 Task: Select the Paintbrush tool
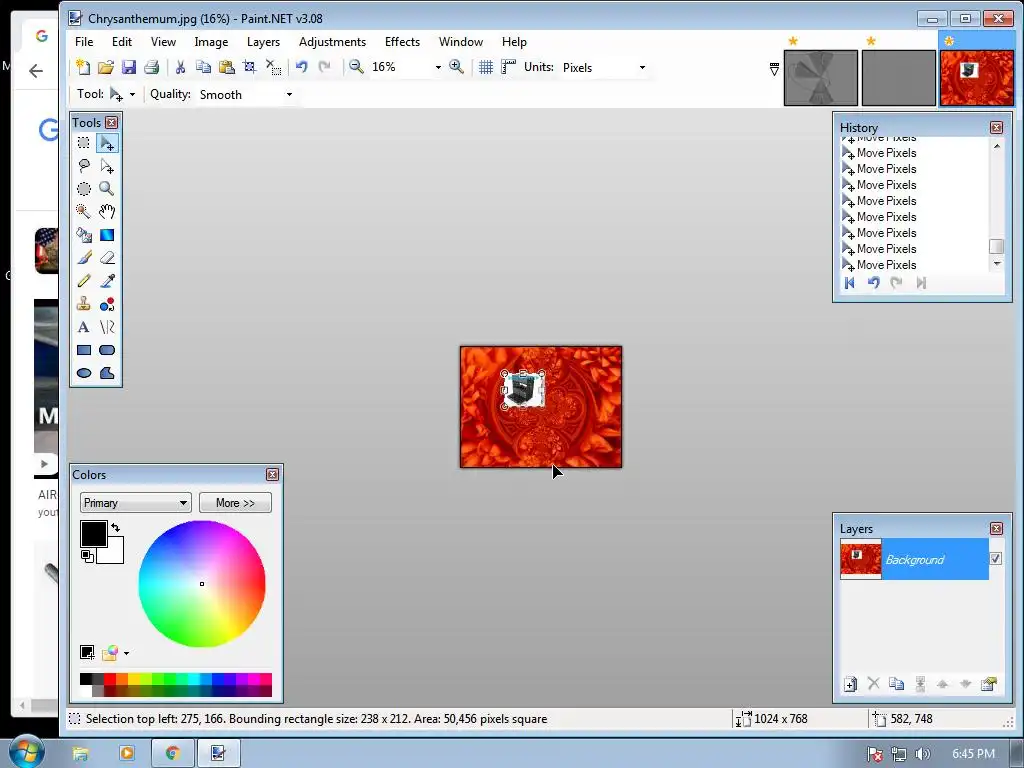click(84, 258)
